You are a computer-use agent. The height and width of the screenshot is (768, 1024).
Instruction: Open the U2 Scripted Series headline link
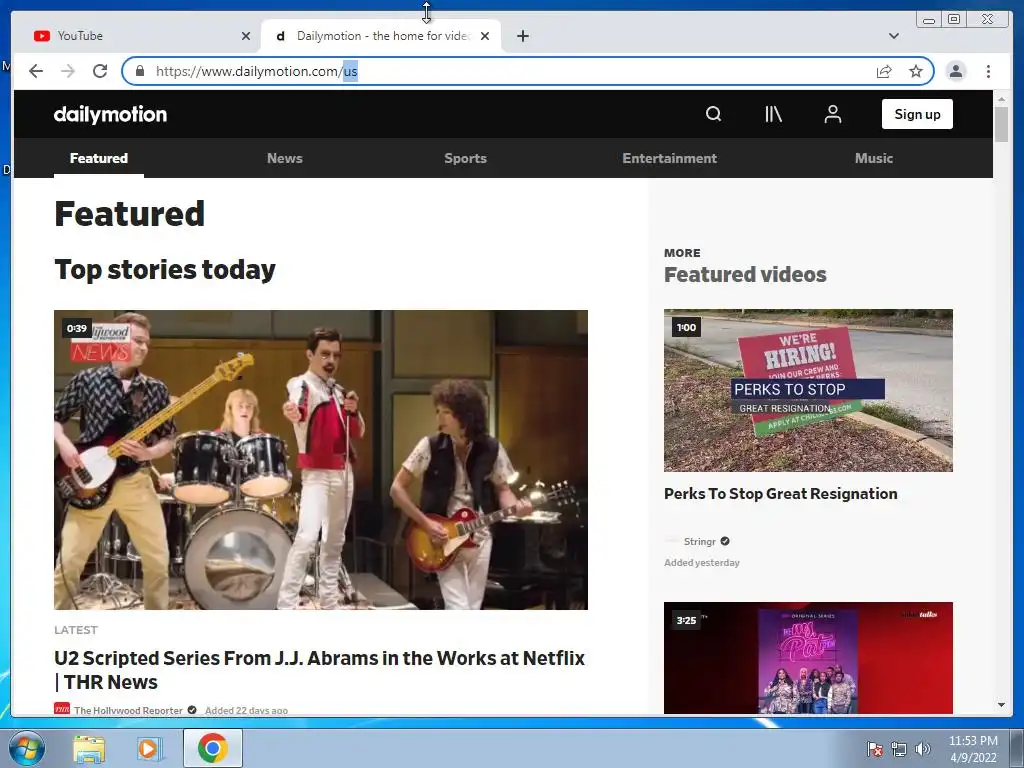[x=319, y=670]
